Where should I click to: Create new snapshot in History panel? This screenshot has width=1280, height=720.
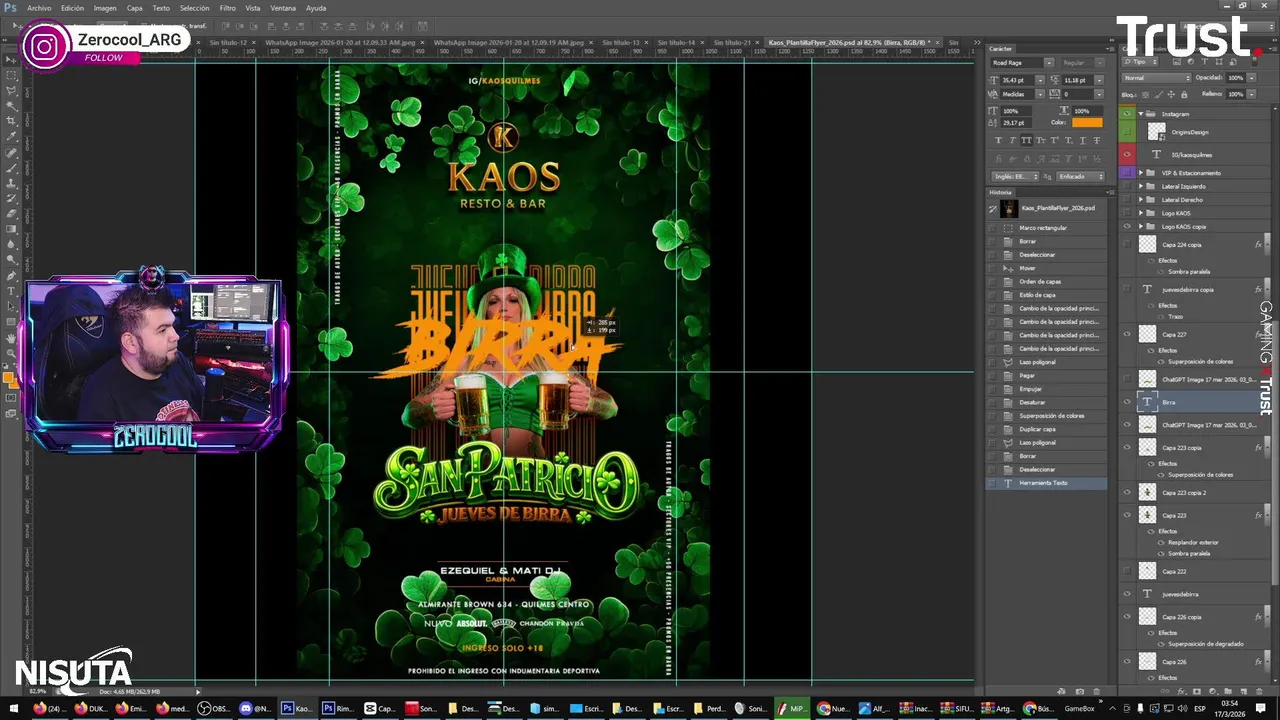pos(1079,691)
